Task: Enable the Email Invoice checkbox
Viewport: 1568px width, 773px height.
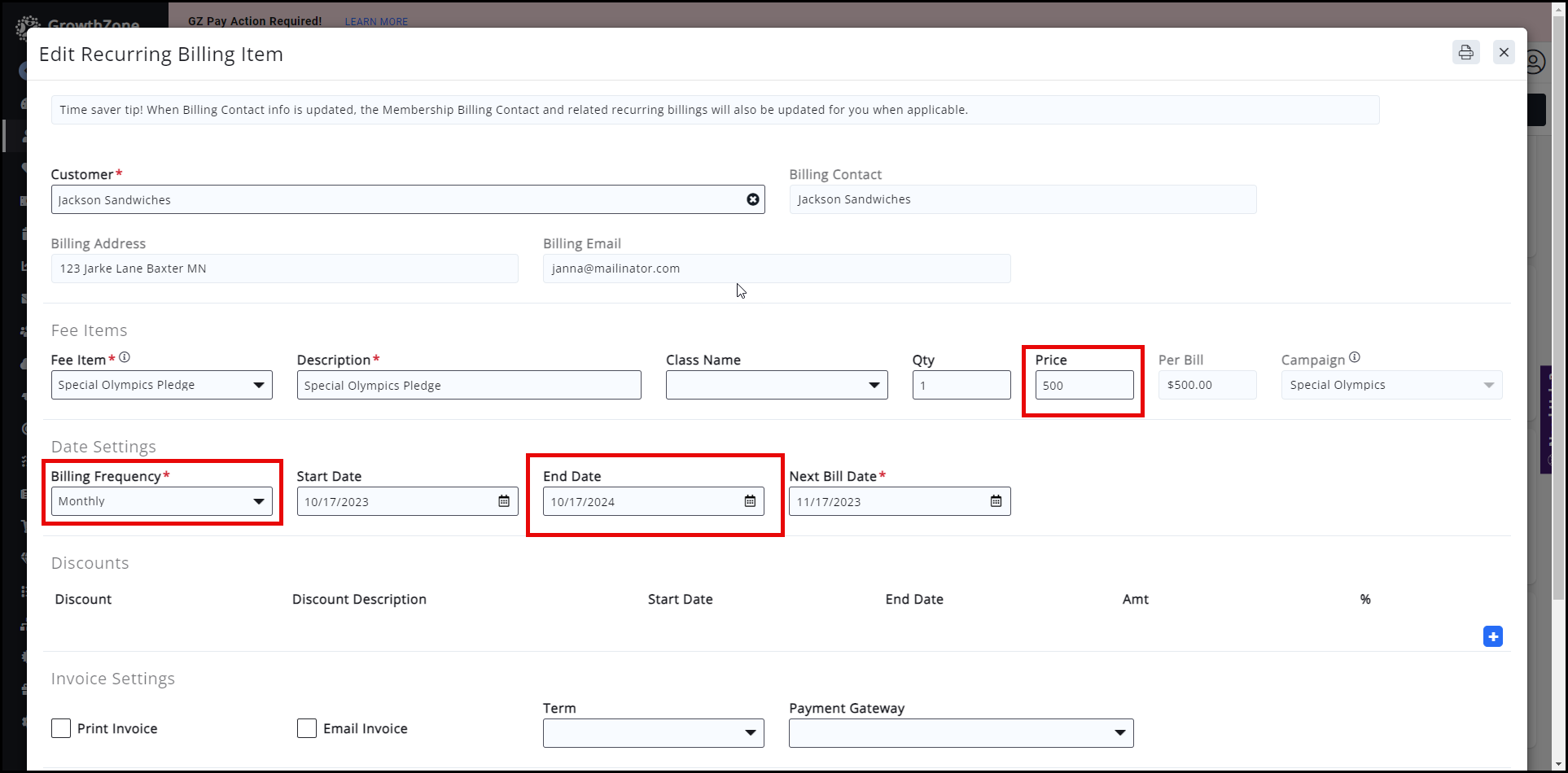Action: click(x=307, y=728)
